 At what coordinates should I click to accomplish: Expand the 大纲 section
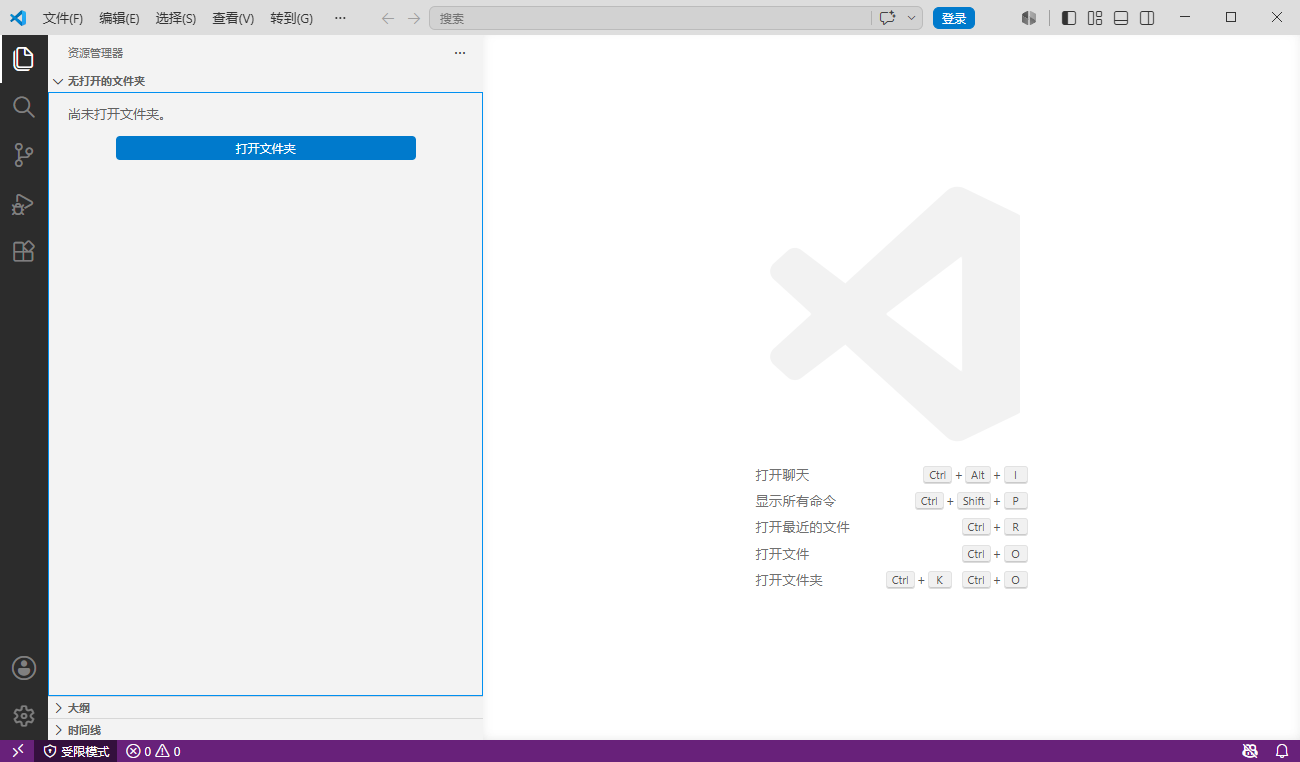click(265, 708)
